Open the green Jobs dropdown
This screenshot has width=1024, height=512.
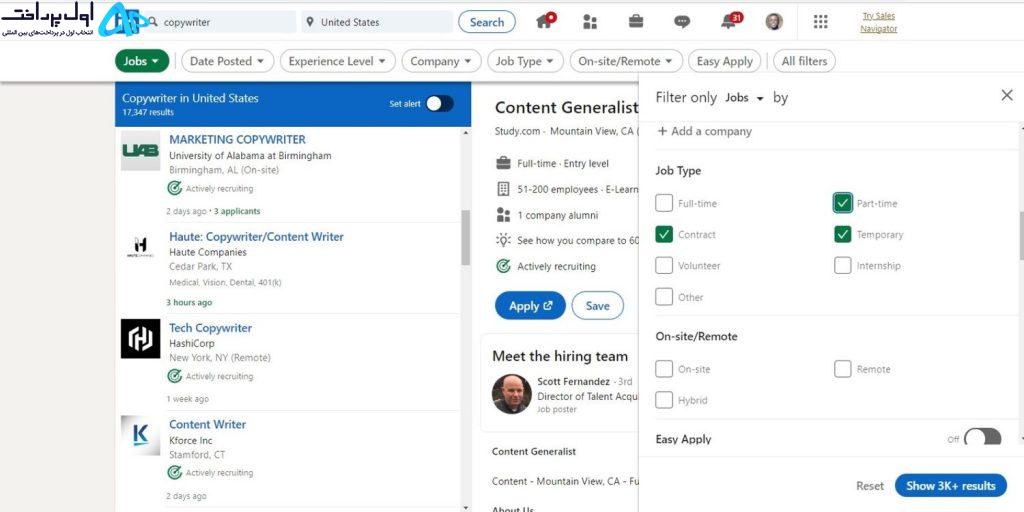[x=142, y=61]
